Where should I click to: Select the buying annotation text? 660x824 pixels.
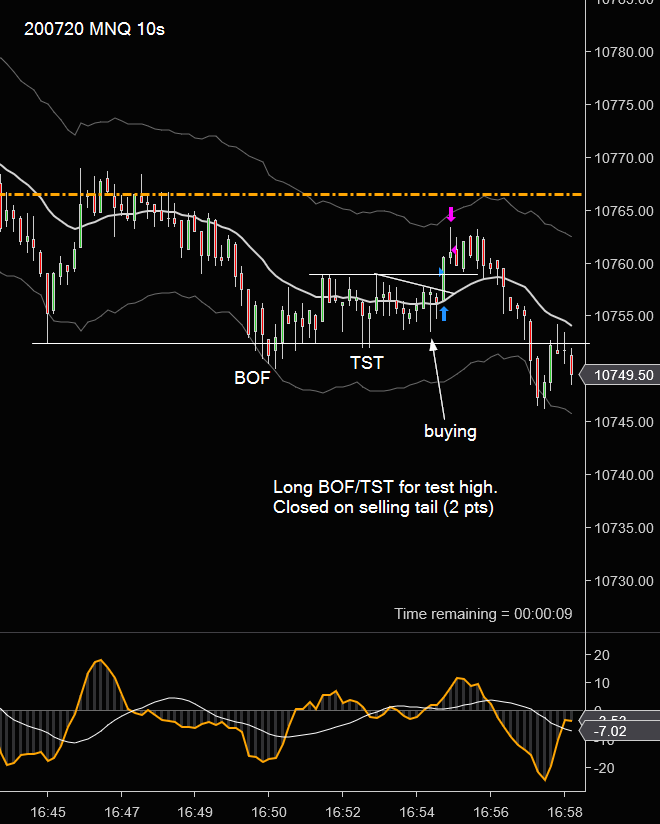[450, 431]
